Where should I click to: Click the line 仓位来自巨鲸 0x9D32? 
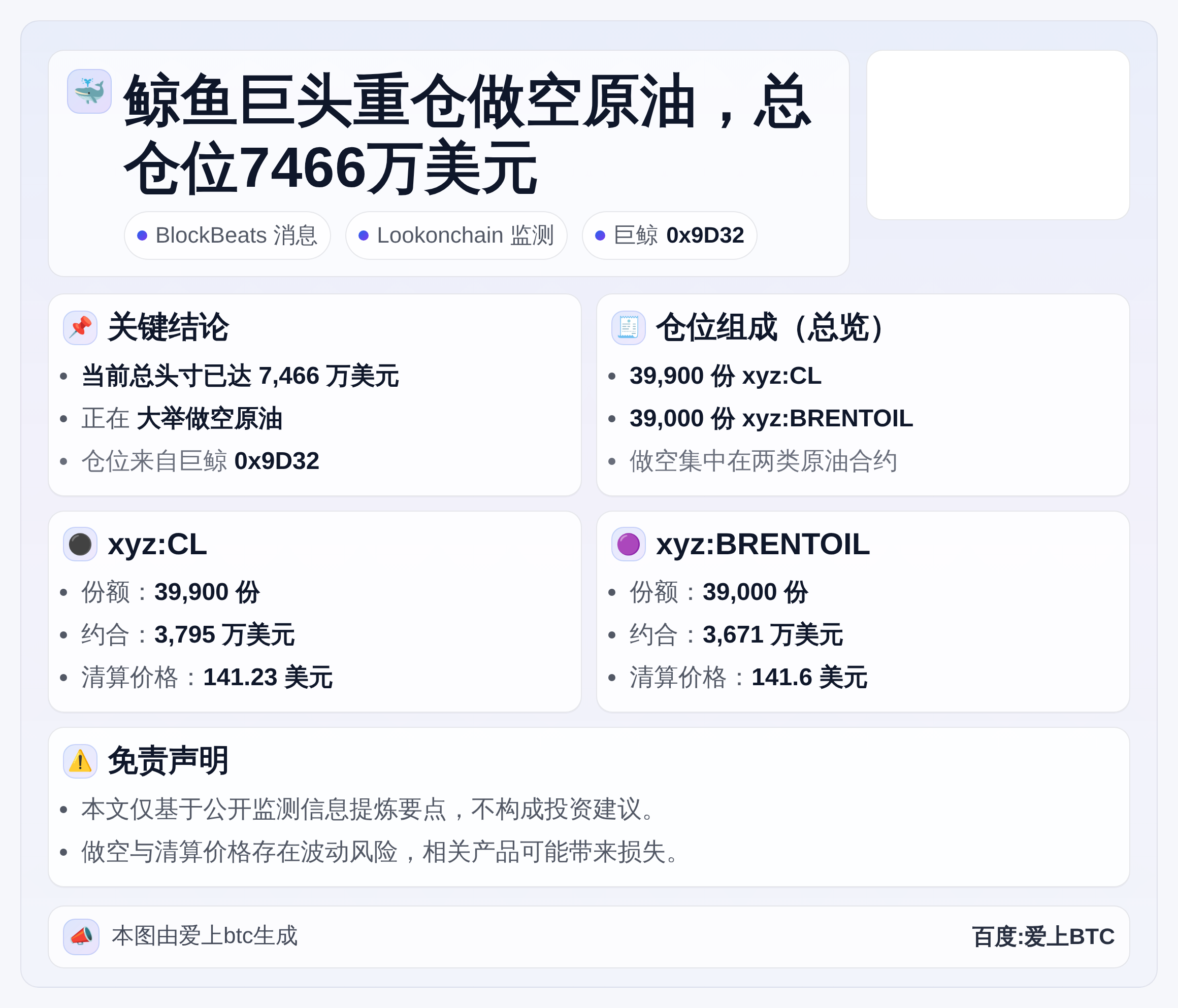(200, 461)
